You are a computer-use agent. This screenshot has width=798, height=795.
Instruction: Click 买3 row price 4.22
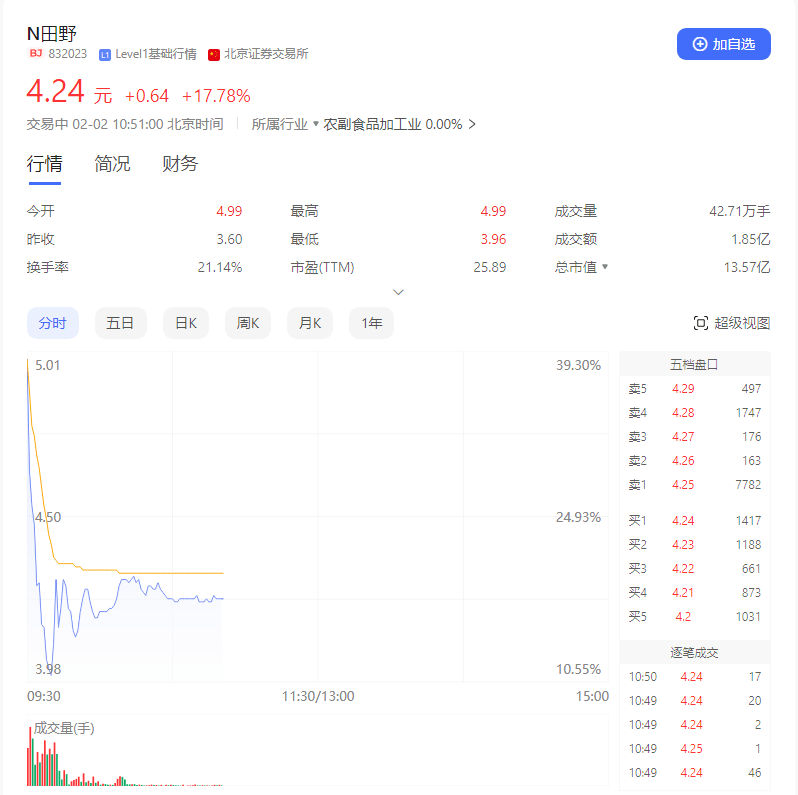pos(683,569)
